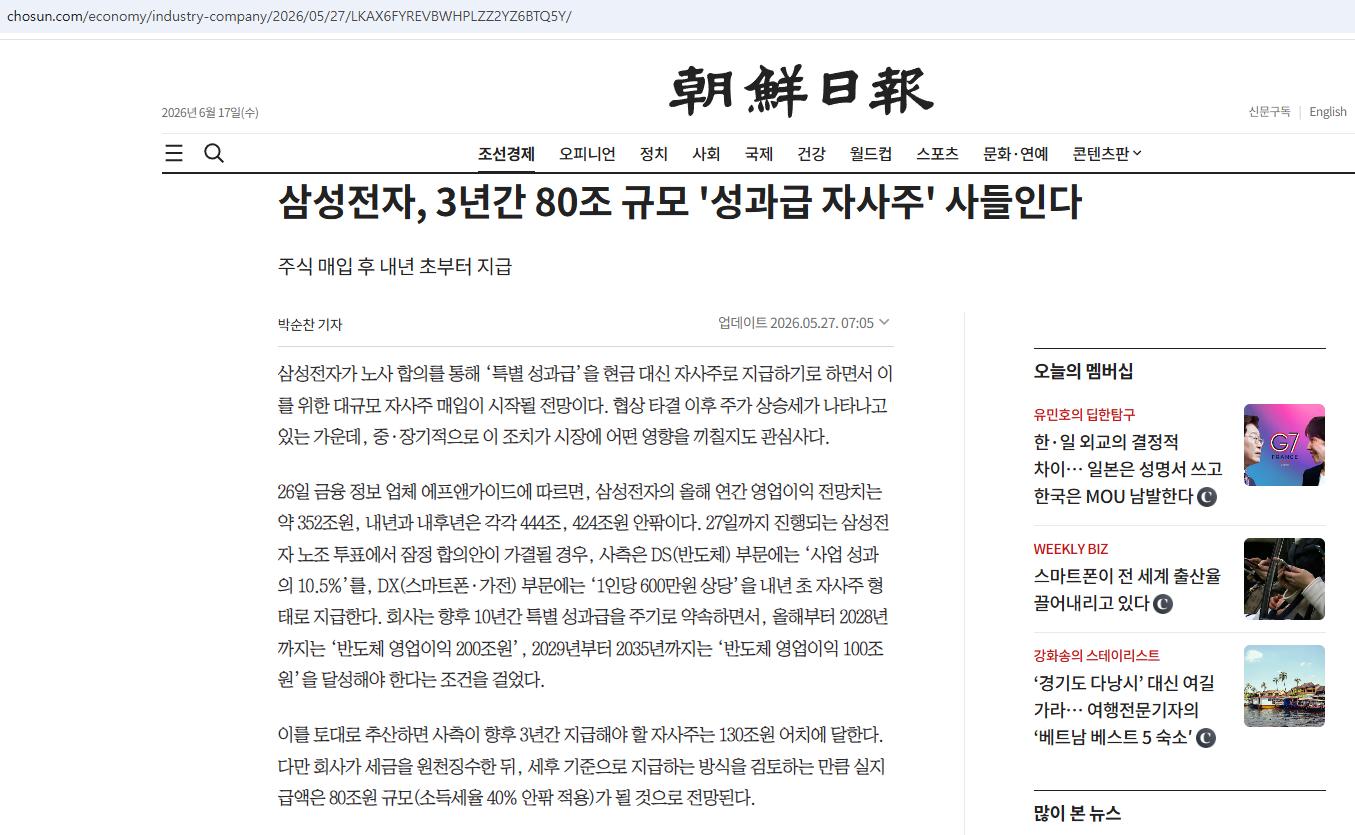Click premium badge beside '끌어내리고 있다' headline
The height and width of the screenshot is (835, 1355).
coord(1163,604)
